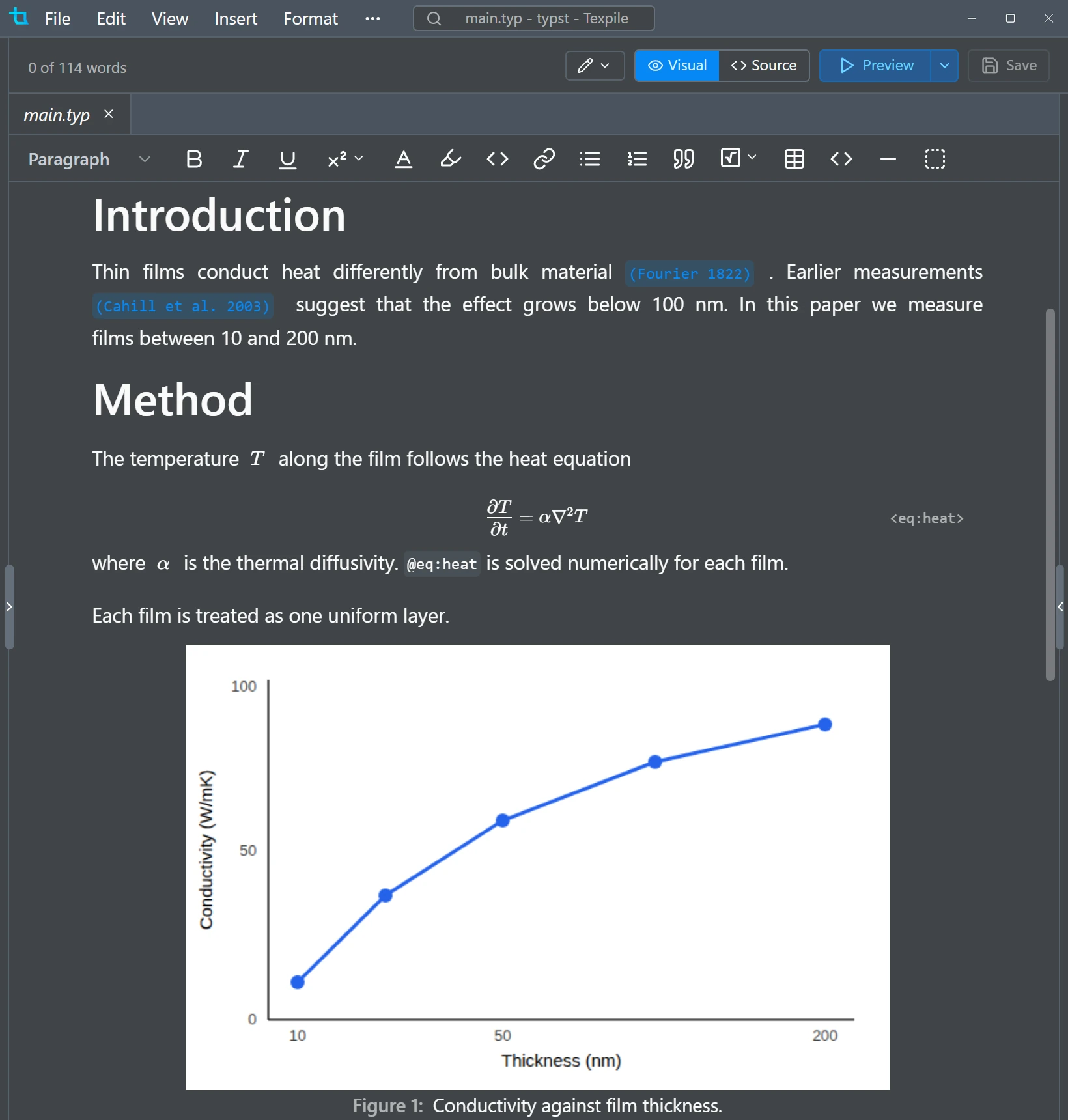Click the Texpile app logo icon
1068x1120 pixels.
coord(20,18)
